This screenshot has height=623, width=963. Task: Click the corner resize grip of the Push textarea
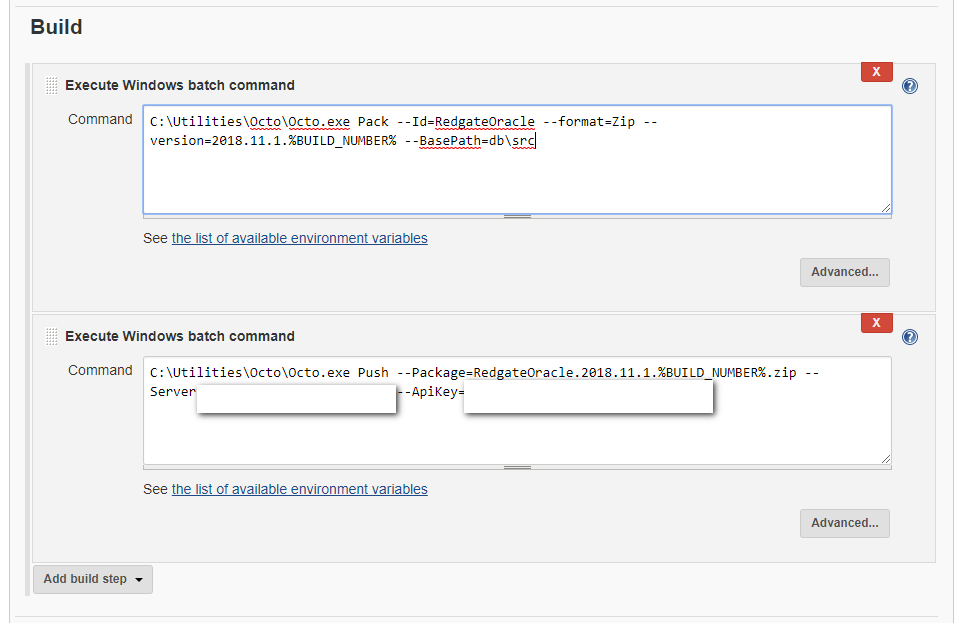[x=886, y=459]
